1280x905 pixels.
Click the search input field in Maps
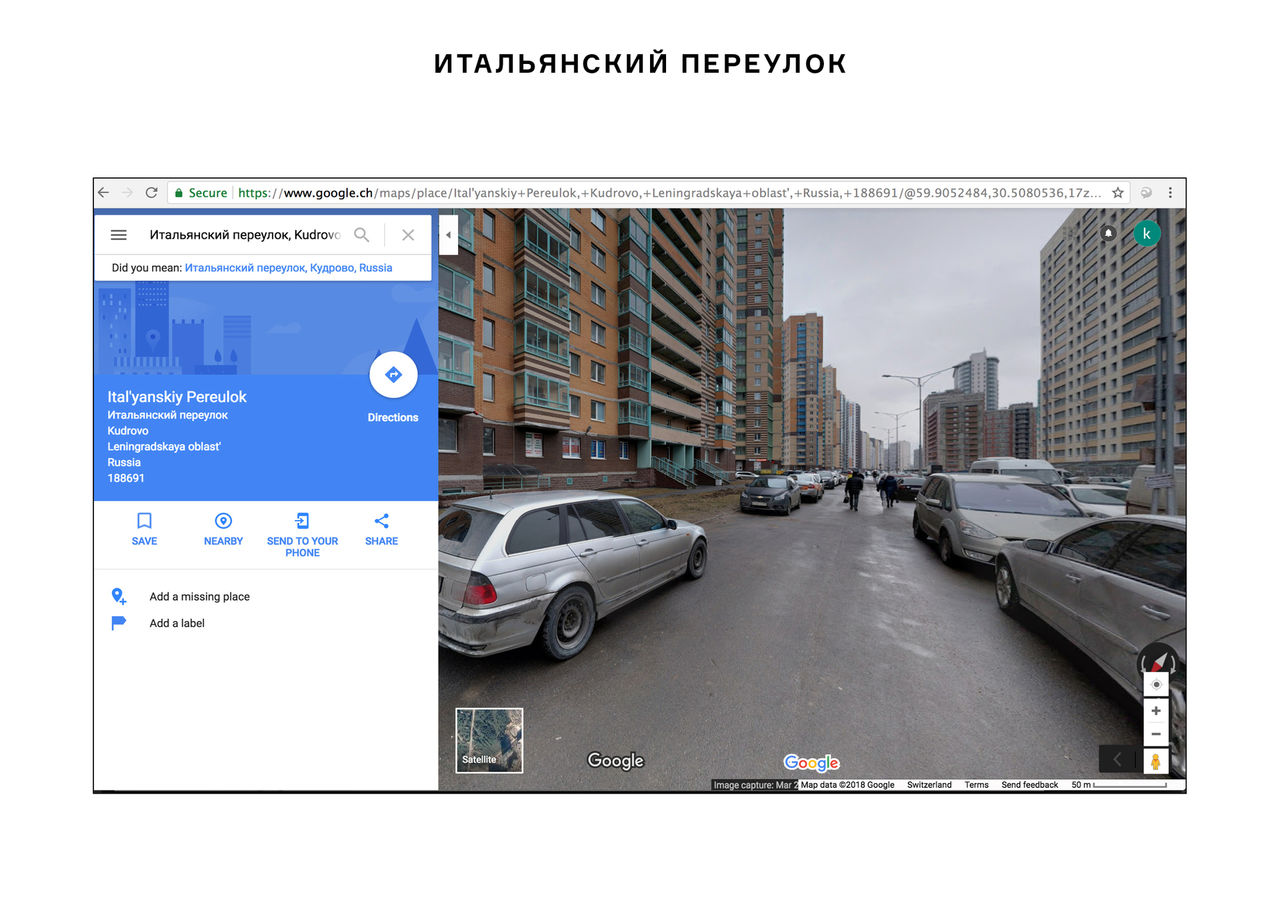pyautogui.click(x=244, y=235)
